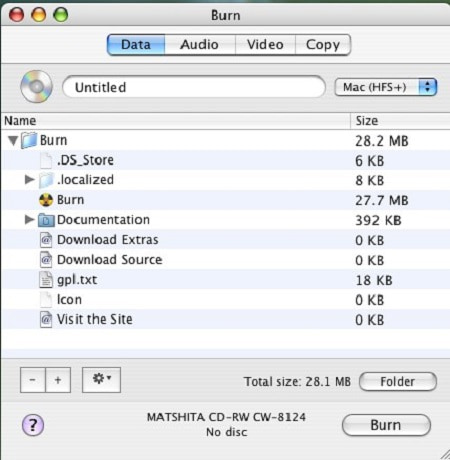Remove item with the minus button

click(x=33, y=380)
